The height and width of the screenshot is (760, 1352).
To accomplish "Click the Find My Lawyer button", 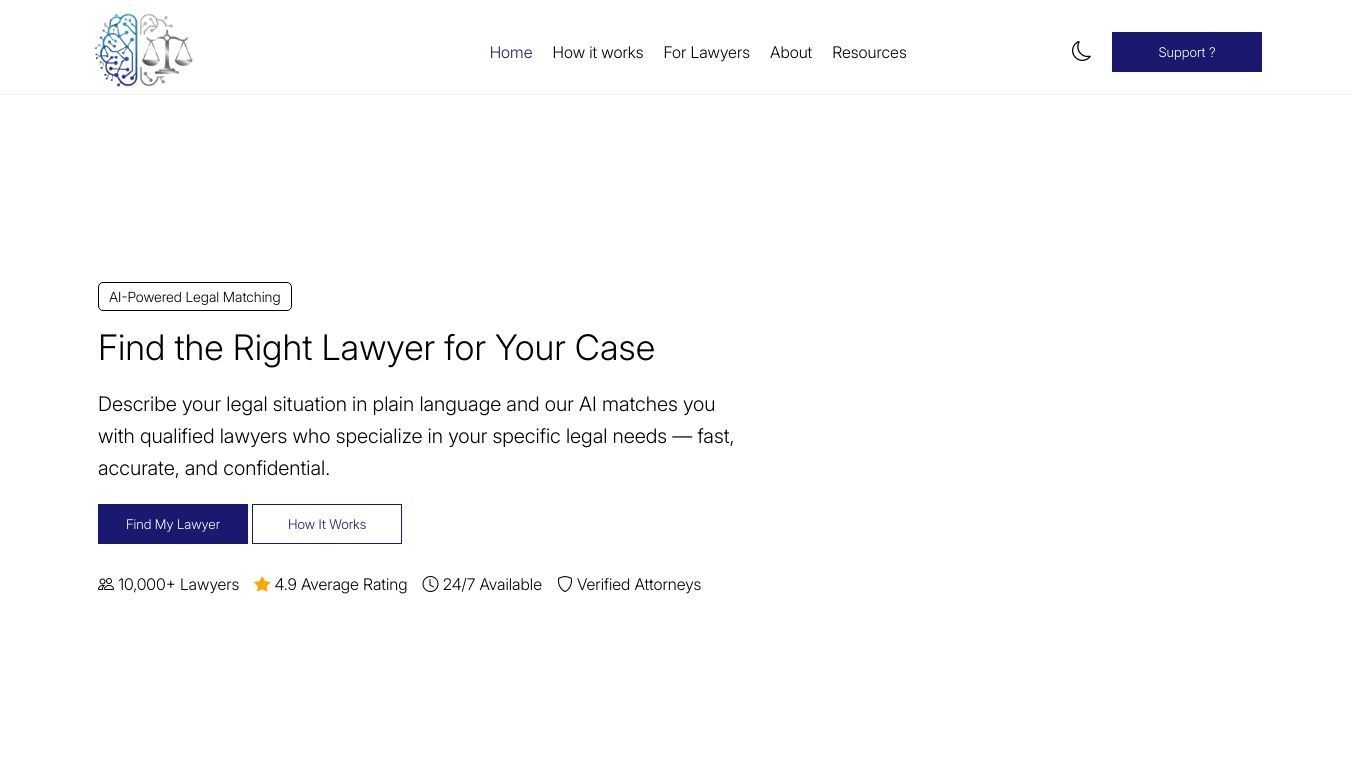I will tap(172, 524).
